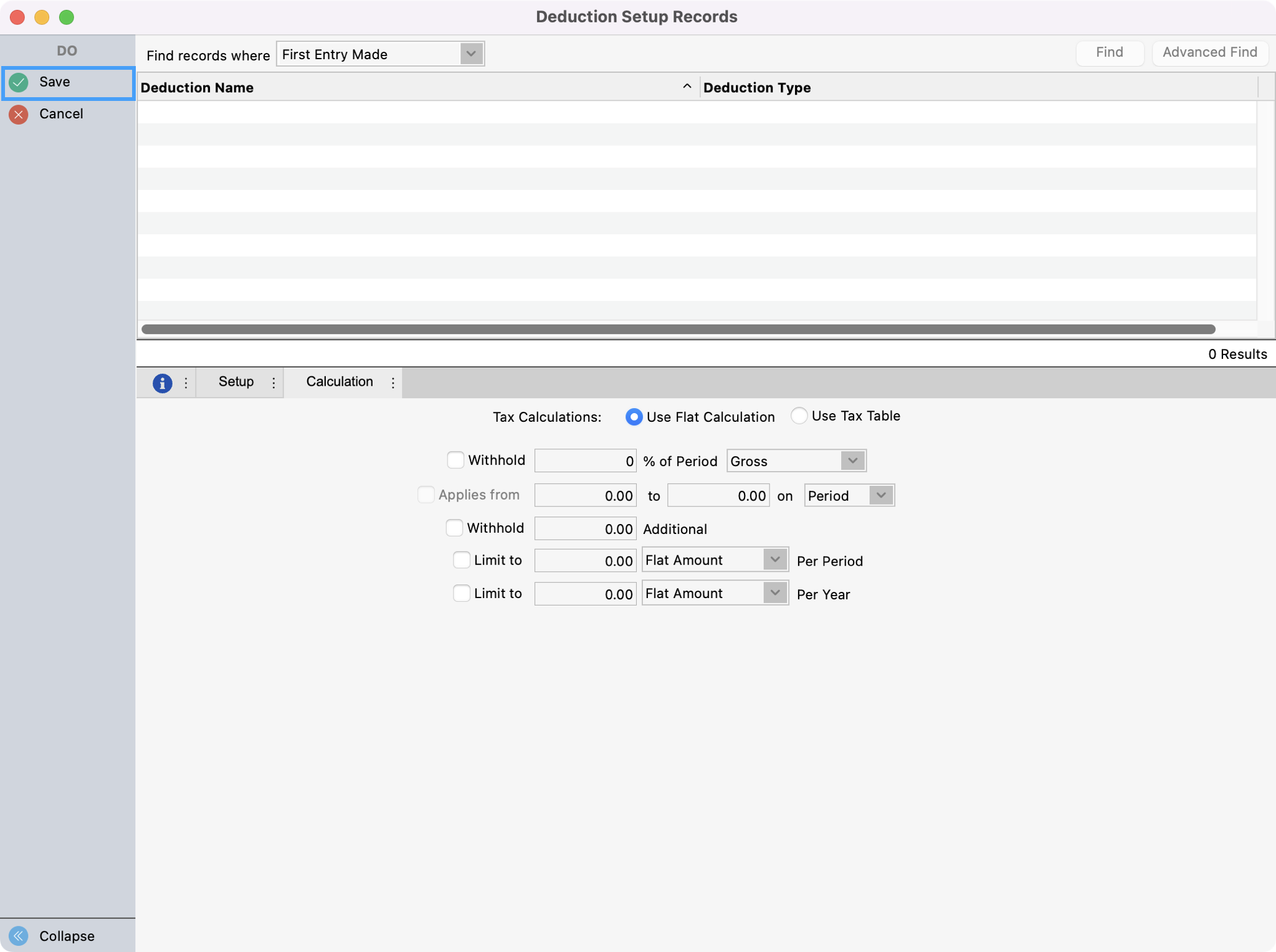The width and height of the screenshot is (1276, 952).
Task: Click the Advanced Find button
Action: (1209, 53)
